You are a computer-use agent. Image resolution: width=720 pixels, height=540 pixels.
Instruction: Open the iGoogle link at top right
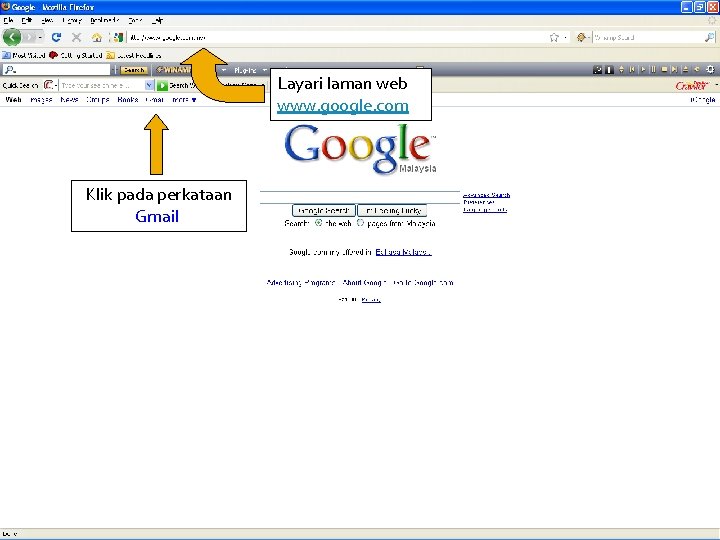(703, 100)
